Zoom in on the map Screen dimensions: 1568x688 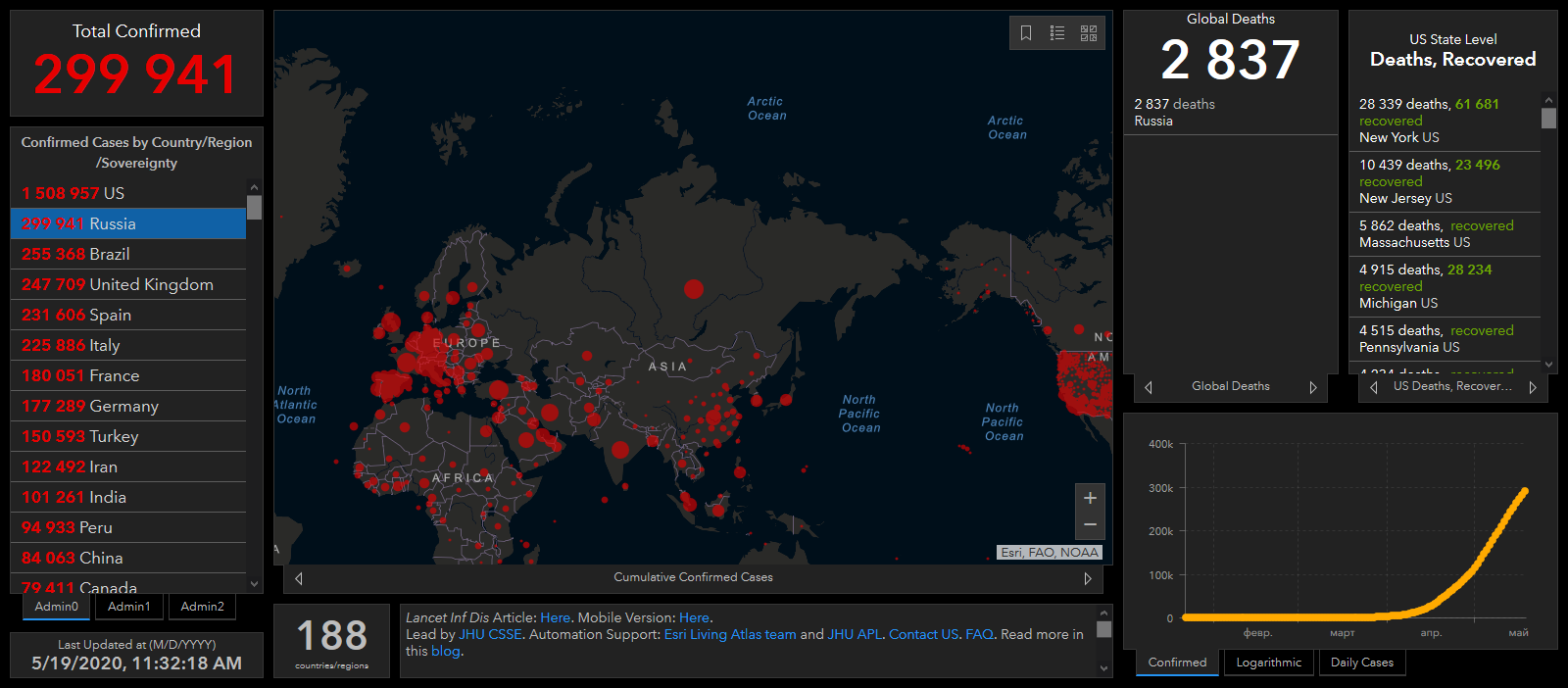[1090, 498]
